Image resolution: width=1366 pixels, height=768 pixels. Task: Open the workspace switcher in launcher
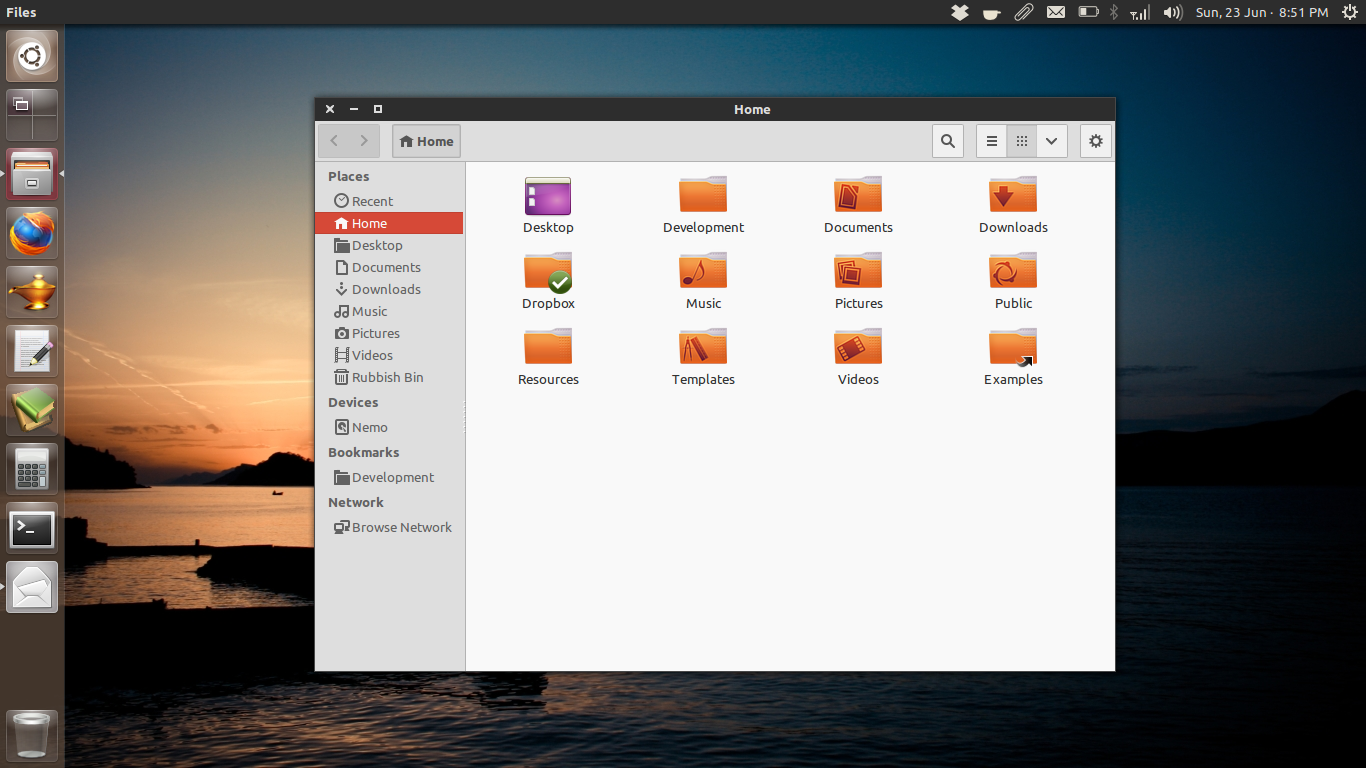tap(32, 115)
